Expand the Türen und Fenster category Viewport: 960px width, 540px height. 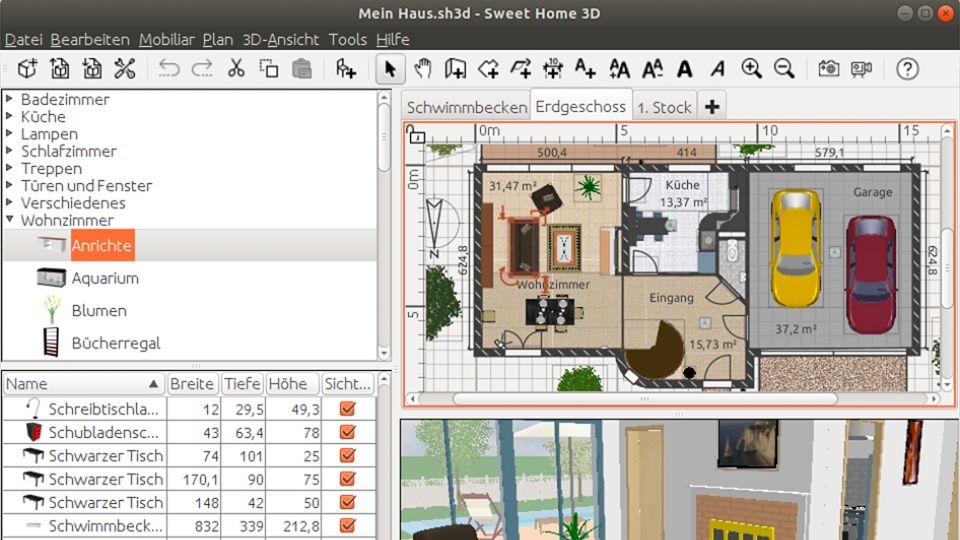9,184
